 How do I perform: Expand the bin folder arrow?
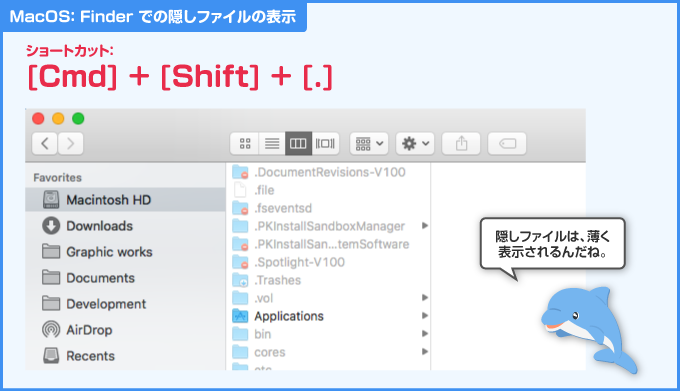pos(425,334)
